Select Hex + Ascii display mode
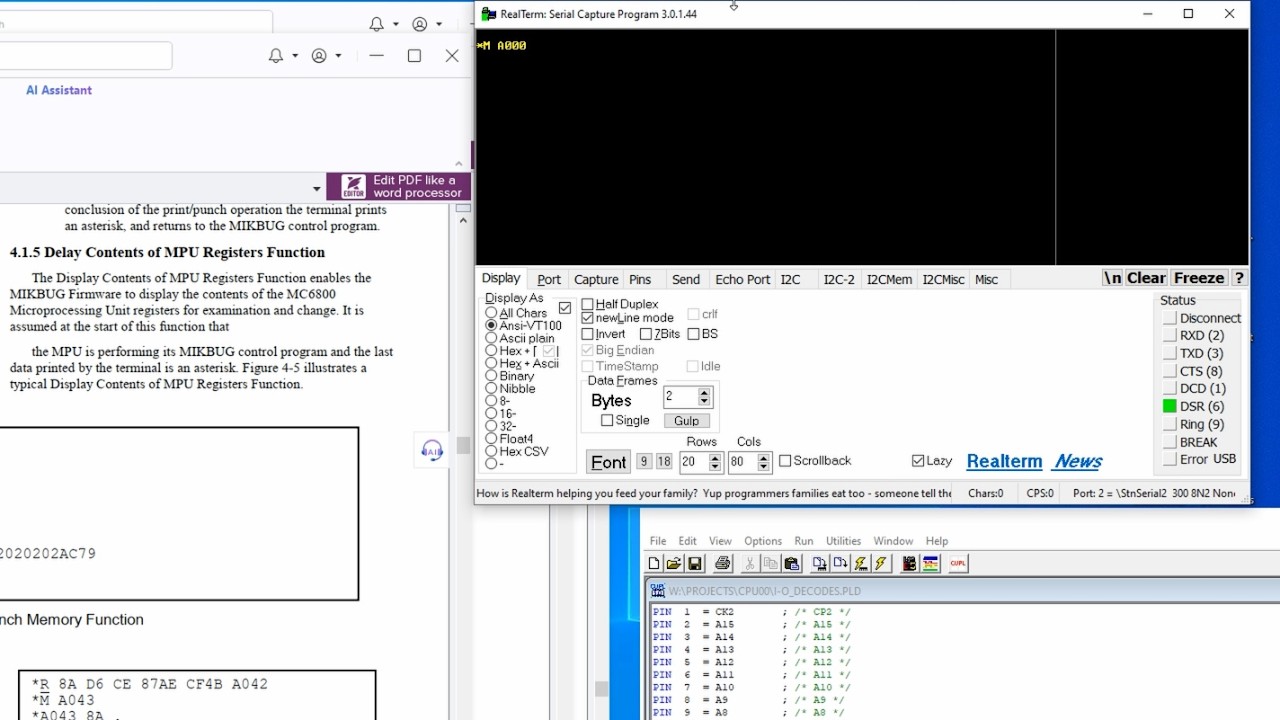Image resolution: width=1280 pixels, height=720 pixels. 491,364
